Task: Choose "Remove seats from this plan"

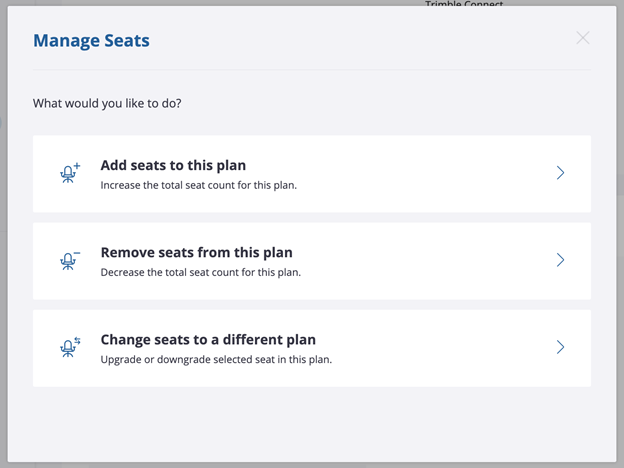Action: tap(196, 252)
